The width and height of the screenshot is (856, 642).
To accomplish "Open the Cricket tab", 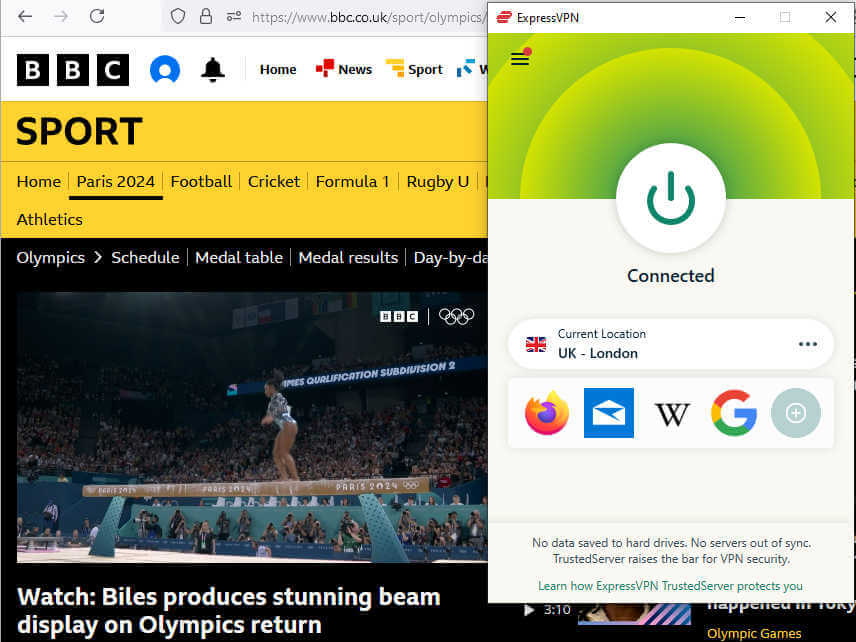I will 274,181.
